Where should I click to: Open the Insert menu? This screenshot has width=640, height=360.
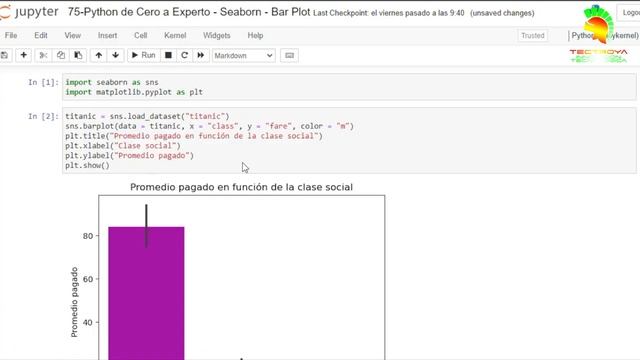(107, 36)
